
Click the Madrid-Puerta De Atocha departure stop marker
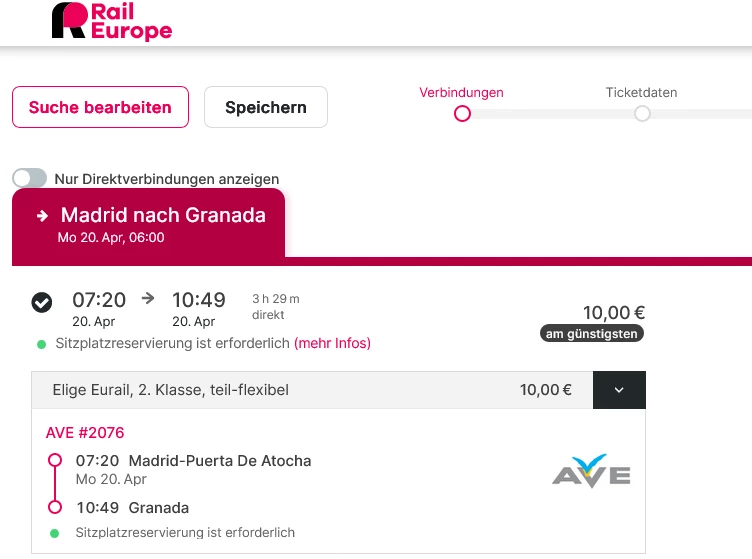[55, 461]
